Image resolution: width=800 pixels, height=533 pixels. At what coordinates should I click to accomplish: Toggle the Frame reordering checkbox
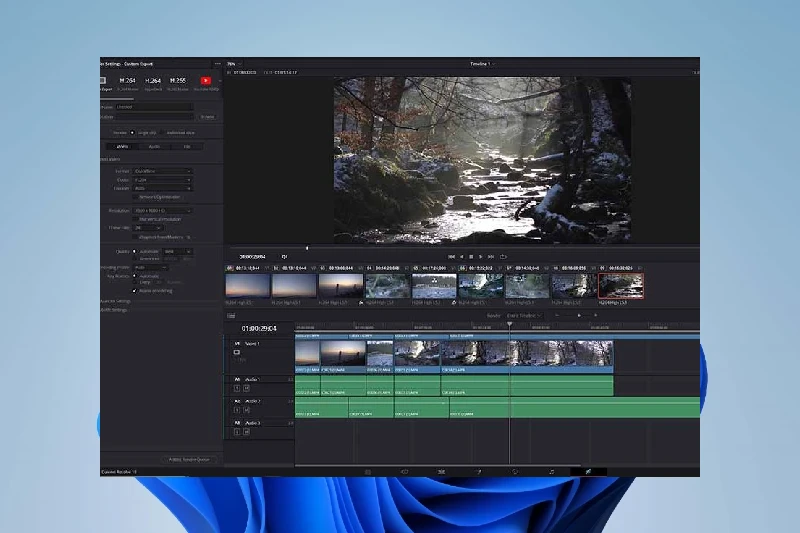(135, 291)
